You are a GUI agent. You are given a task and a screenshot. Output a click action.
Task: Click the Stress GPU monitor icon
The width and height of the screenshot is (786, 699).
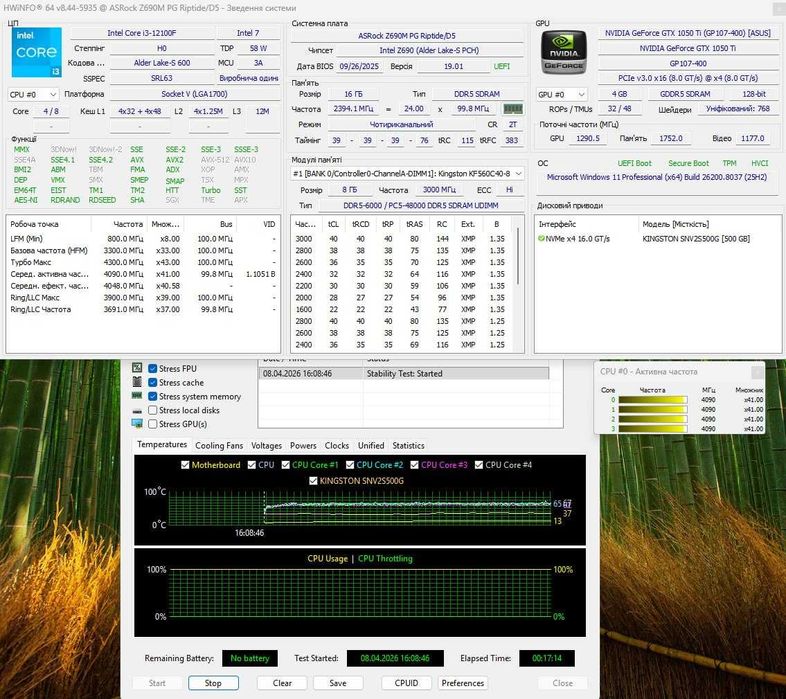coord(137,424)
